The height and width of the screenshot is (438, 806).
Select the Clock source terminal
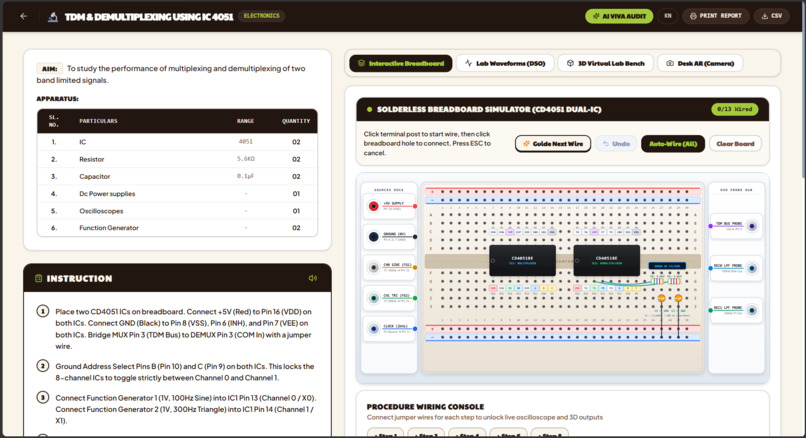[x=374, y=328]
